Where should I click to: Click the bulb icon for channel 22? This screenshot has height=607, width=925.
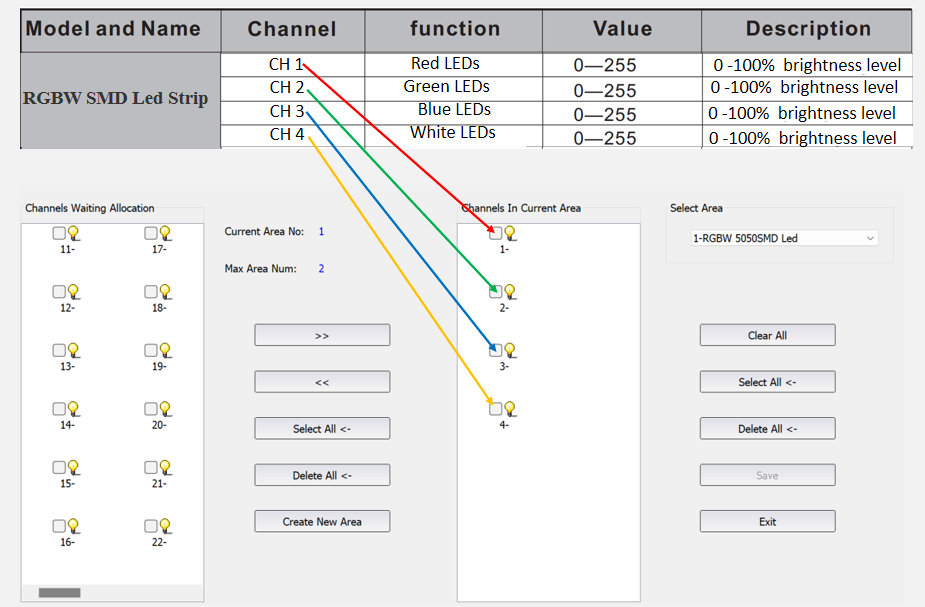(x=166, y=526)
